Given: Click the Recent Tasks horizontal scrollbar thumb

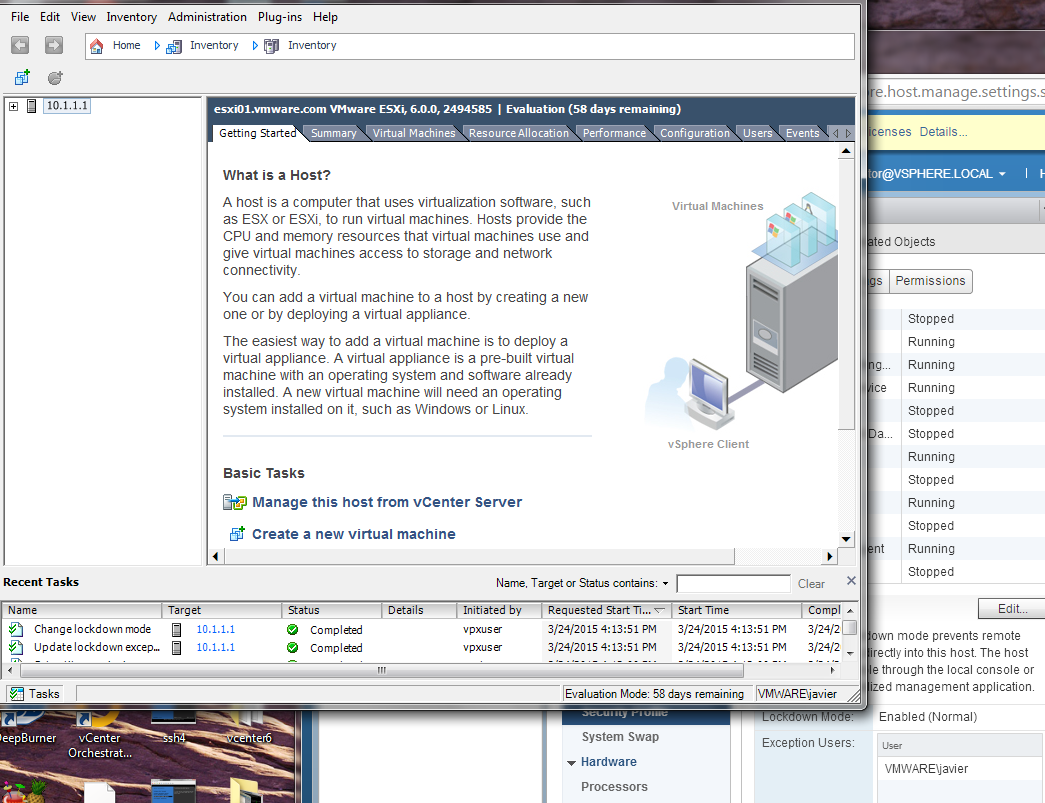Looking at the screenshot, I should click(x=381, y=670).
